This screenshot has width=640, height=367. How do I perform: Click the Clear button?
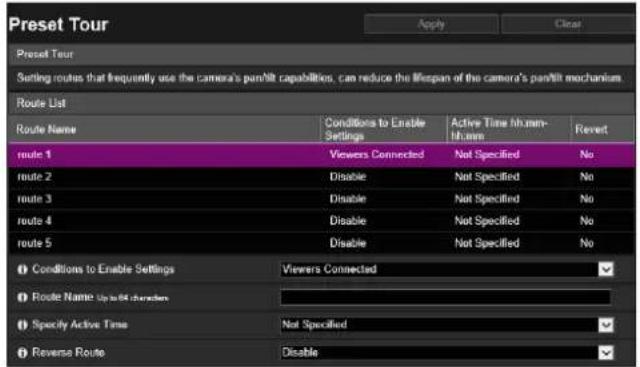pos(568,24)
